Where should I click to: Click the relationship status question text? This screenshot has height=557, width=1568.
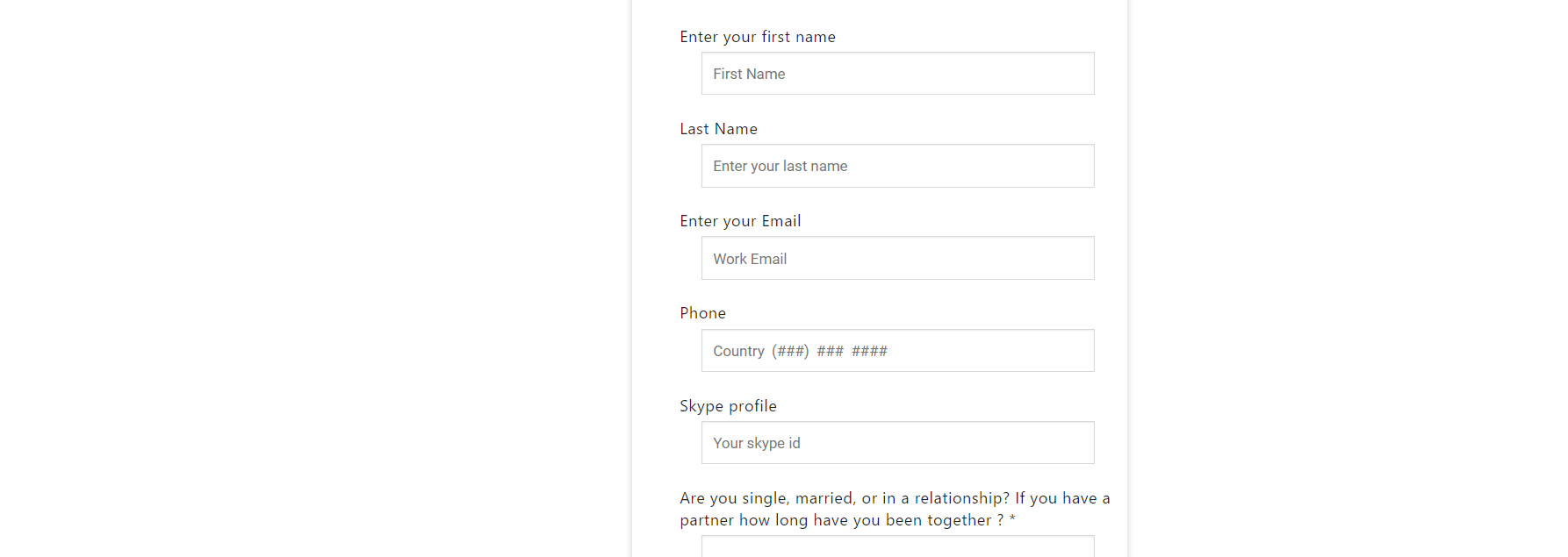click(x=895, y=509)
